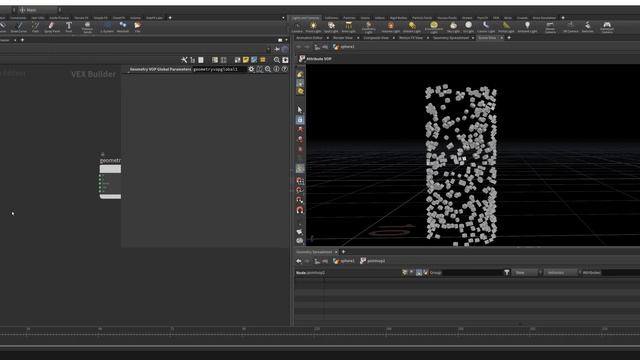Select the Path shelf tool

[36, 27]
